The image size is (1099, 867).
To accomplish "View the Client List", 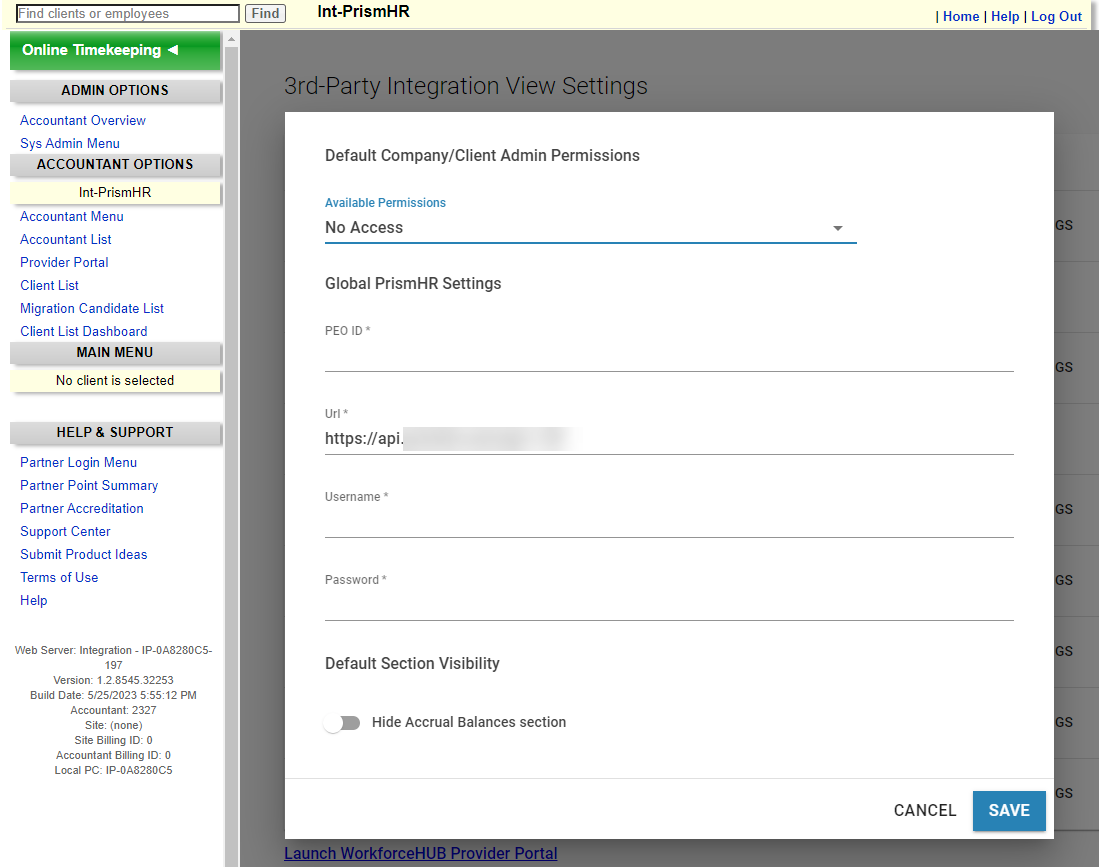I will point(49,285).
